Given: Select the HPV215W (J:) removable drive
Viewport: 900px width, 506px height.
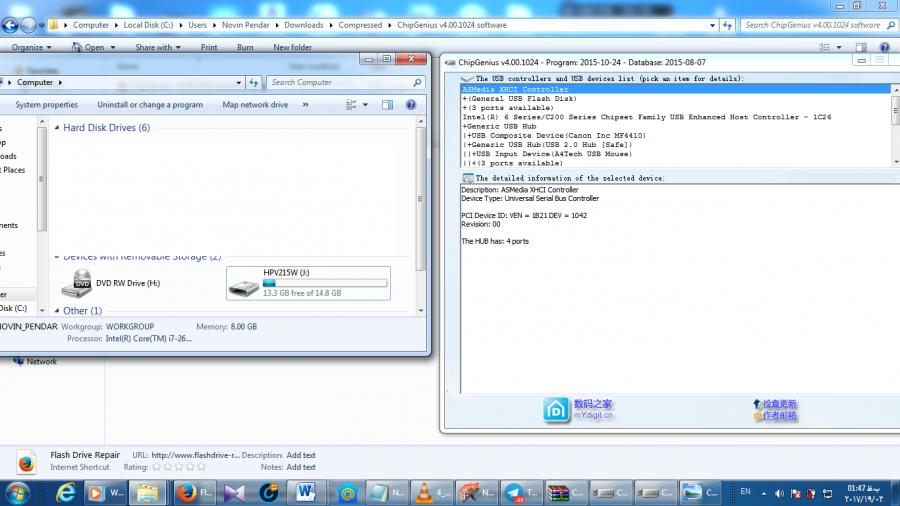Looking at the screenshot, I should [308, 283].
